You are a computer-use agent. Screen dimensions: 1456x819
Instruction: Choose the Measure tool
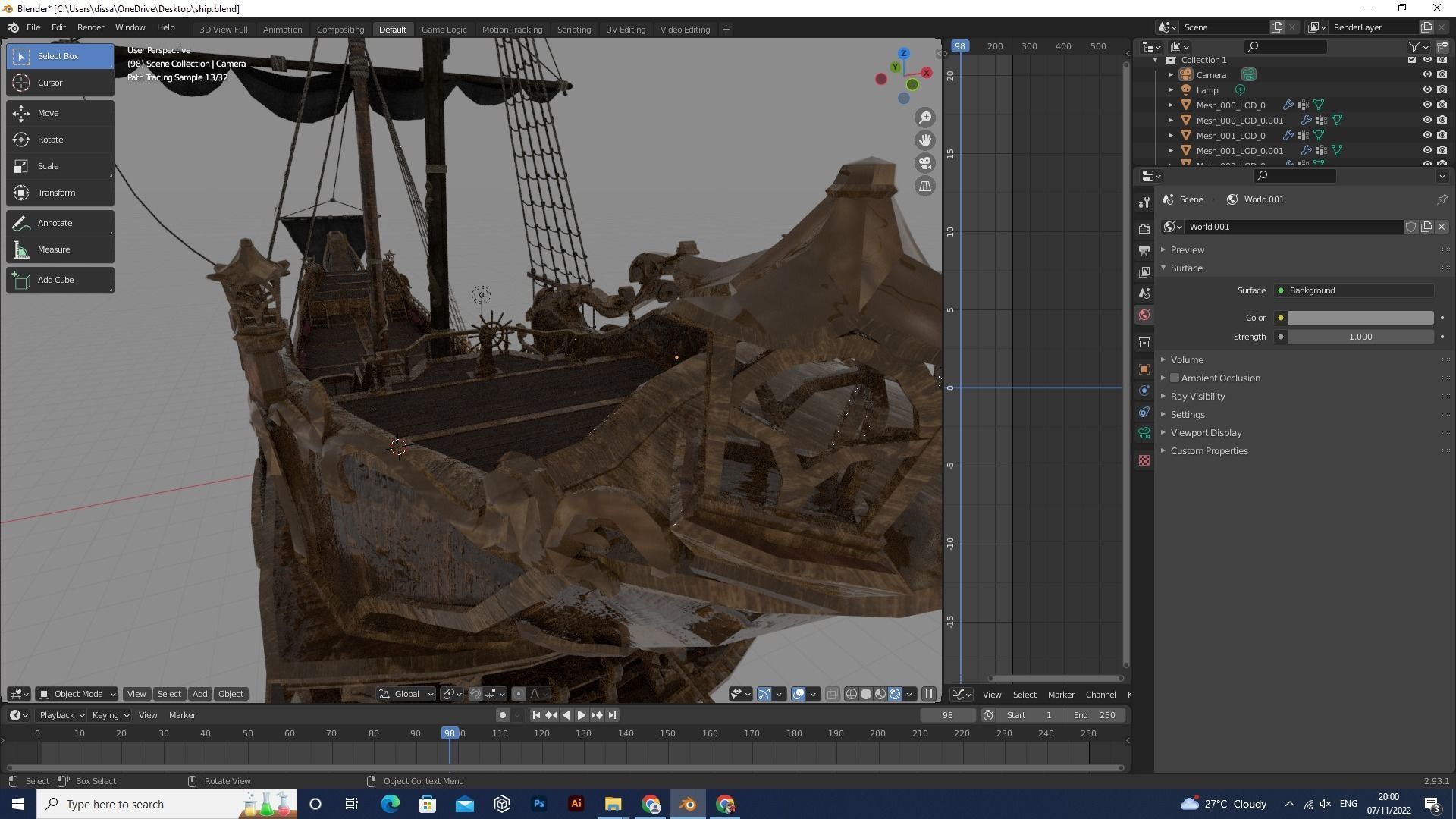(x=60, y=249)
